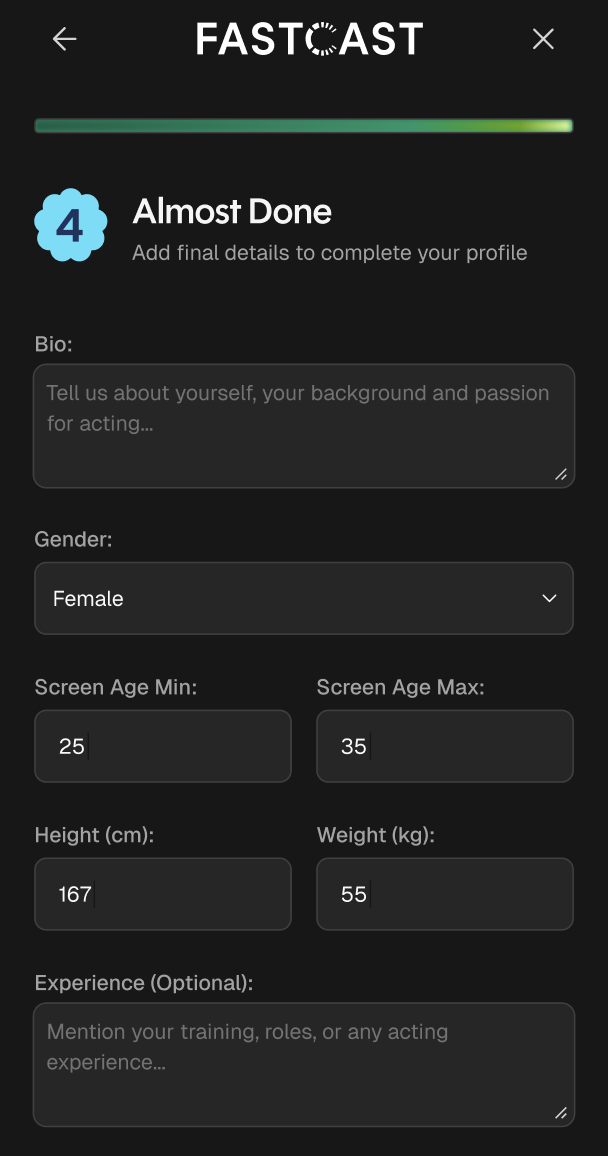Click the Experience (Optional) text area
Screen dimensions: 608x1156
pos(304,1065)
